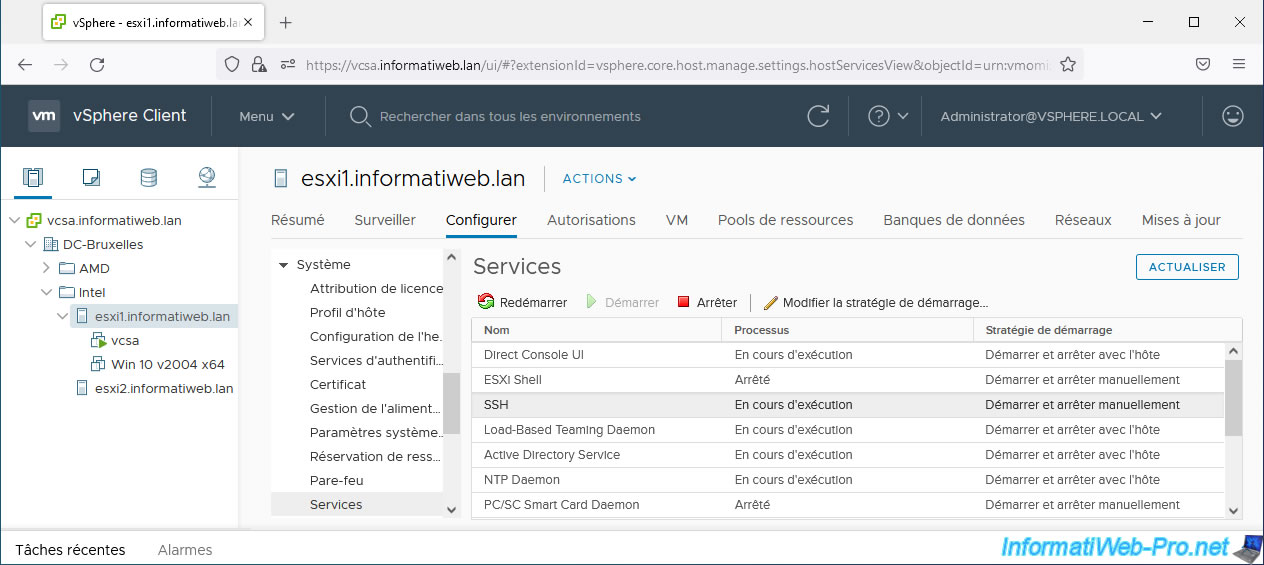
Task: Open Profil d'hôte settings
Action: 347,312
